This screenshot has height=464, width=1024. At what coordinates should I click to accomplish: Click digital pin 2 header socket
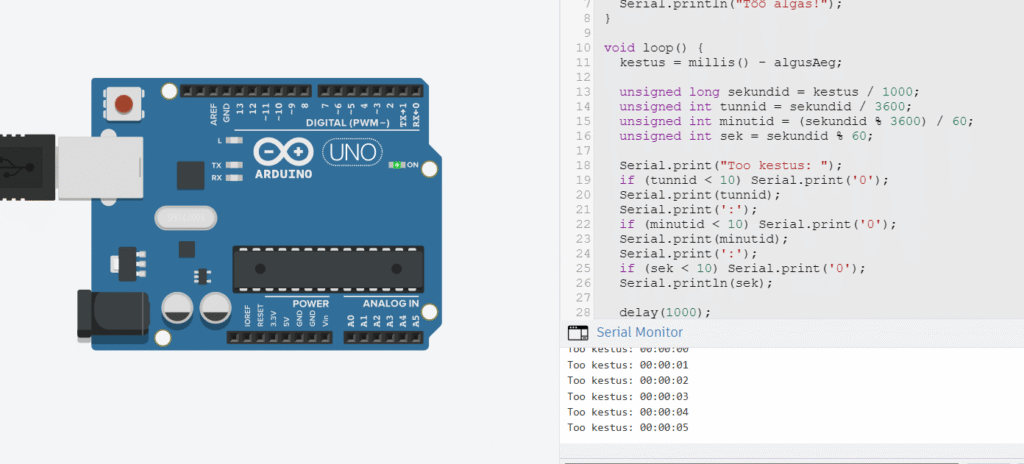(x=390, y=90)
